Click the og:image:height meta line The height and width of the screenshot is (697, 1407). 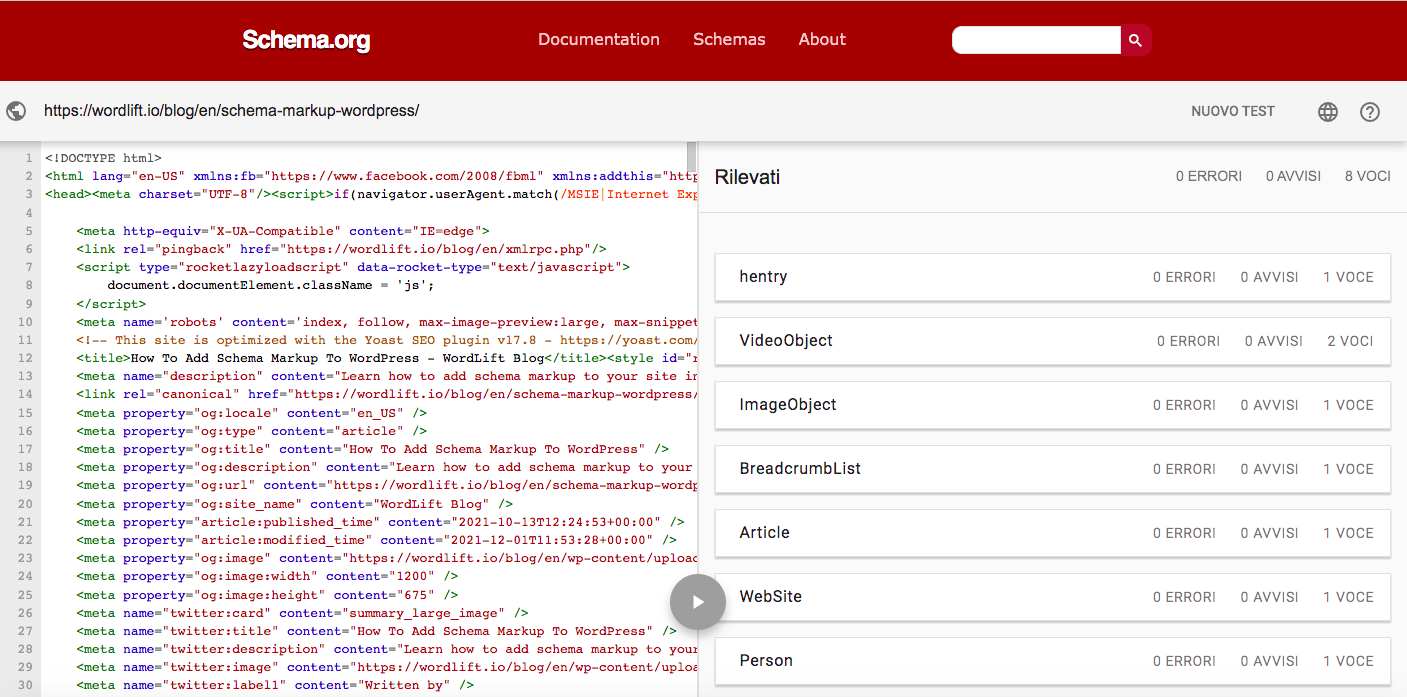click(267, 595)
